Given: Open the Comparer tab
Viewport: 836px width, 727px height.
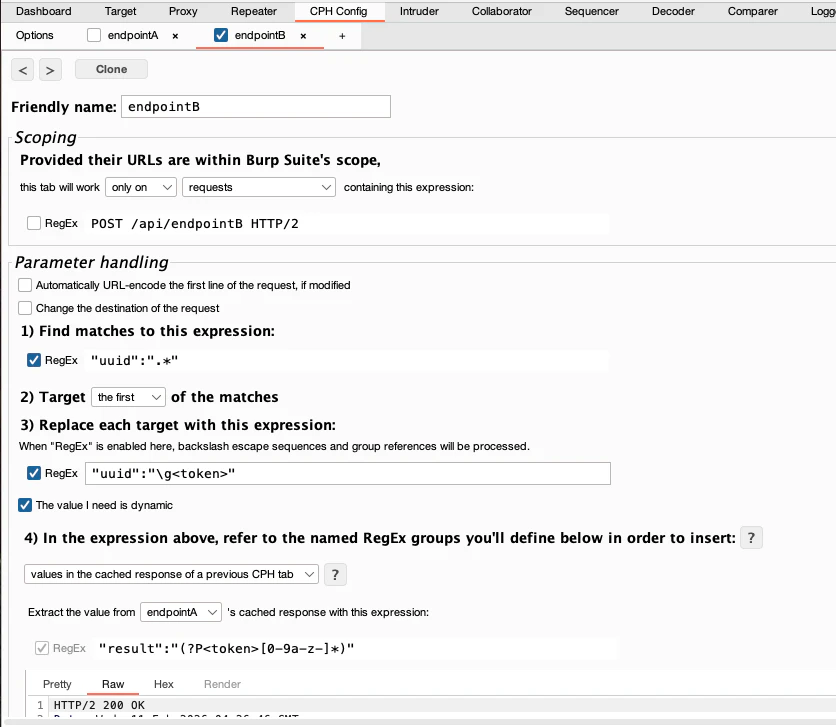Looking at the screenshot, I should [753, 11].
